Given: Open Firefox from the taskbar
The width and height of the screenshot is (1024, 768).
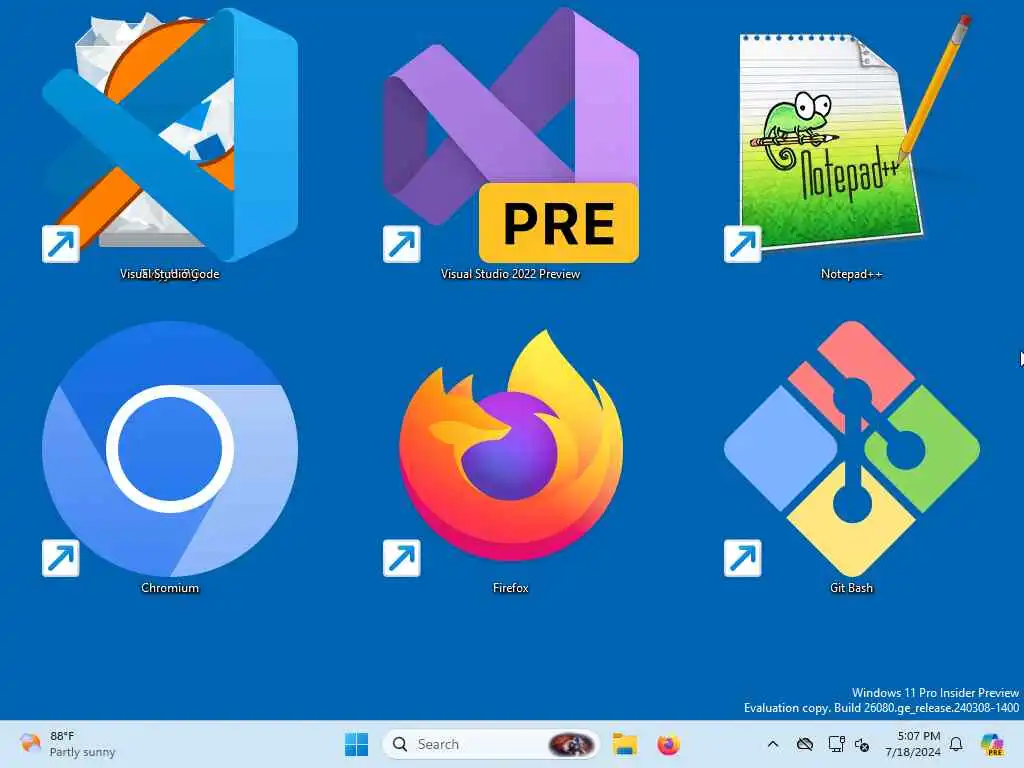Looking at the screenshot, I should [x=668, y=744].
